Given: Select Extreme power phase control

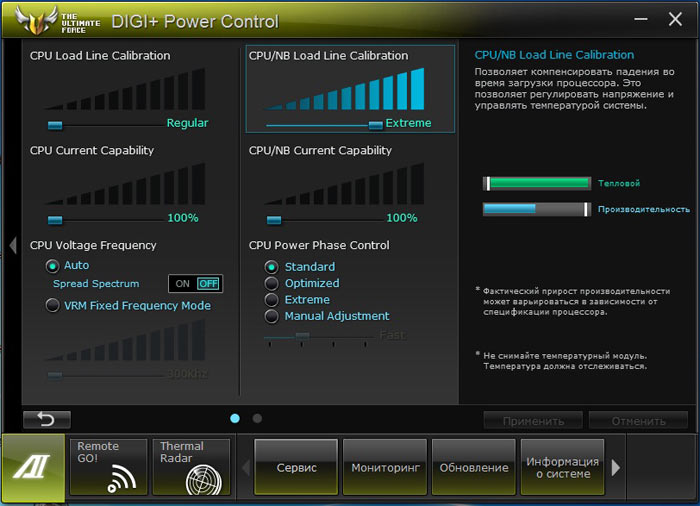Looking at the screenshot, I should pyautogui.click(x=271, y=300).
